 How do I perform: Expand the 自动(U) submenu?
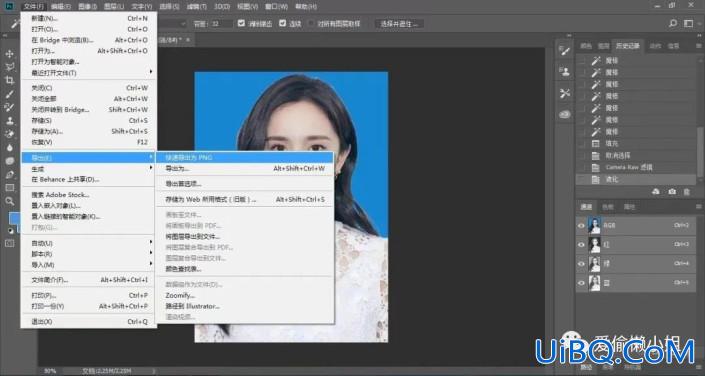(89, 243)
